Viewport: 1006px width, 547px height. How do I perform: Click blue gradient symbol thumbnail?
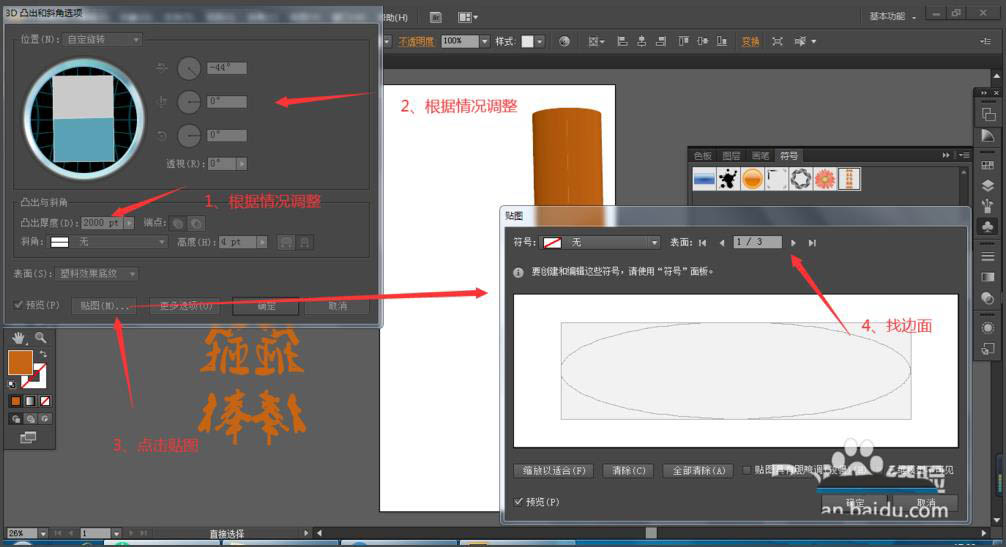click(x=704, y=179)
